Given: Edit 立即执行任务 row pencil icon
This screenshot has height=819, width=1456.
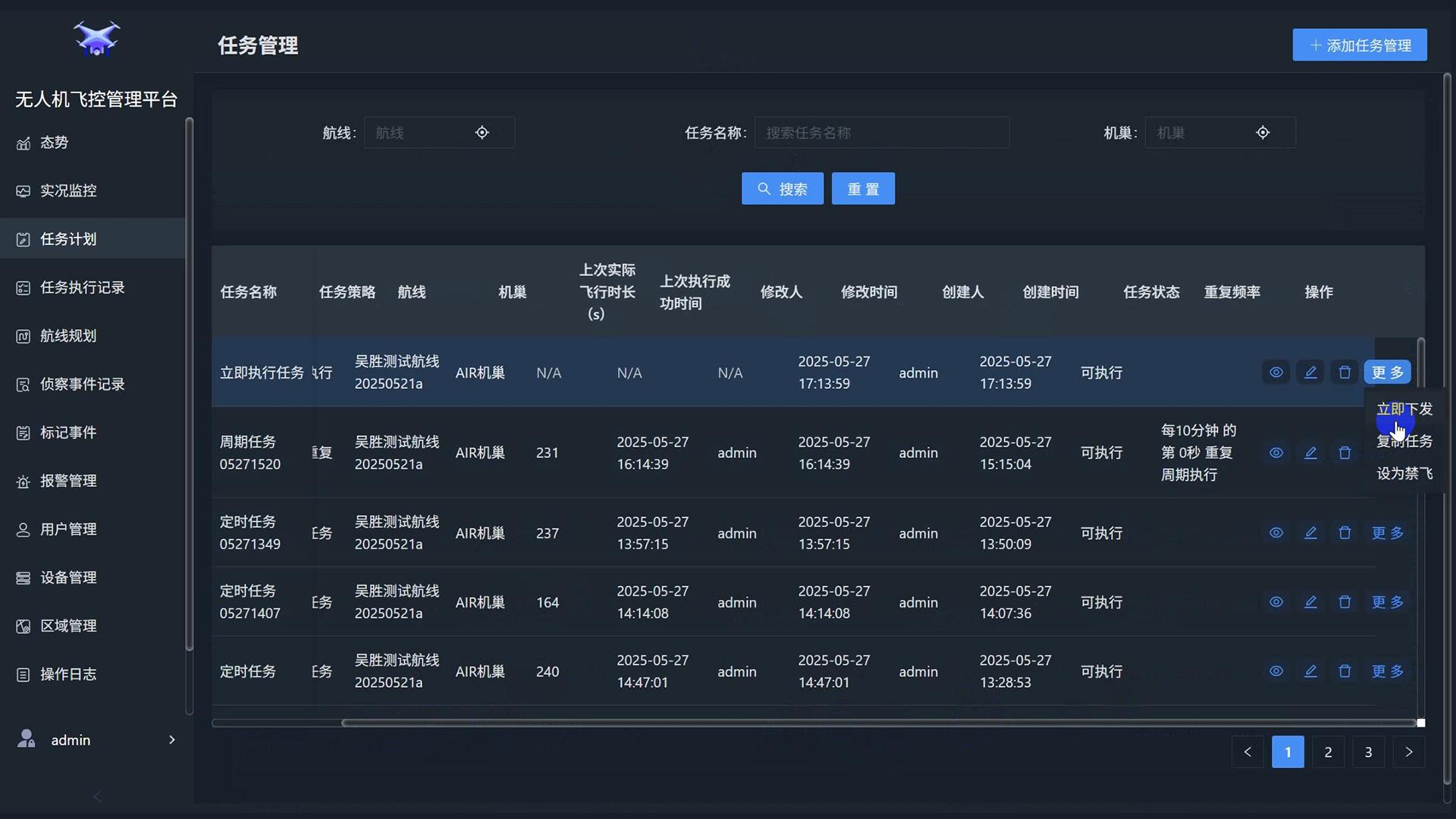Looking at the screenshot, I should (1310, 372).
